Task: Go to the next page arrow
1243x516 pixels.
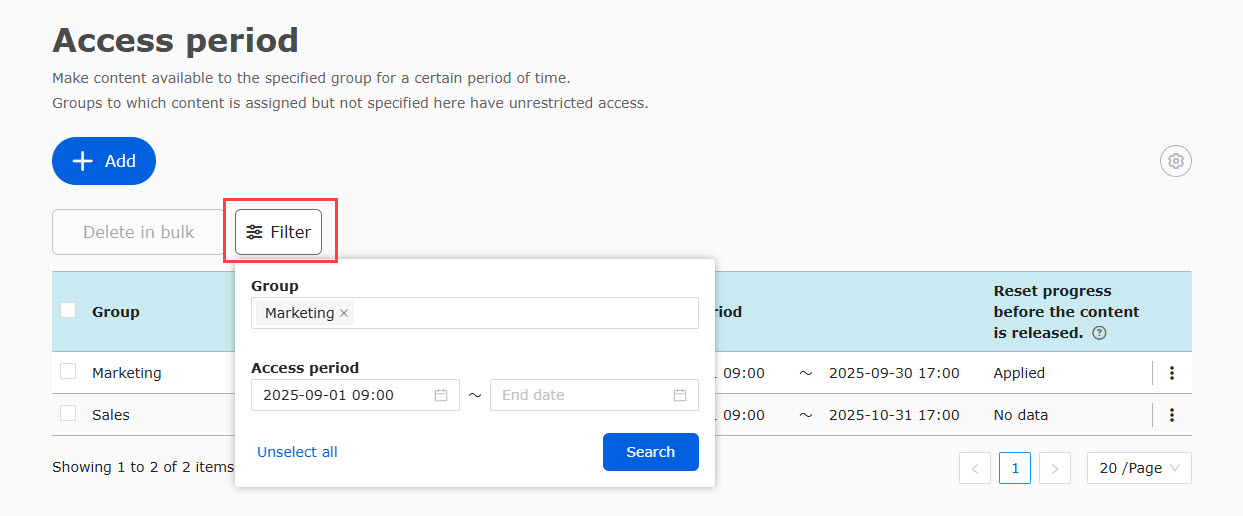Action: [1055, 468]
